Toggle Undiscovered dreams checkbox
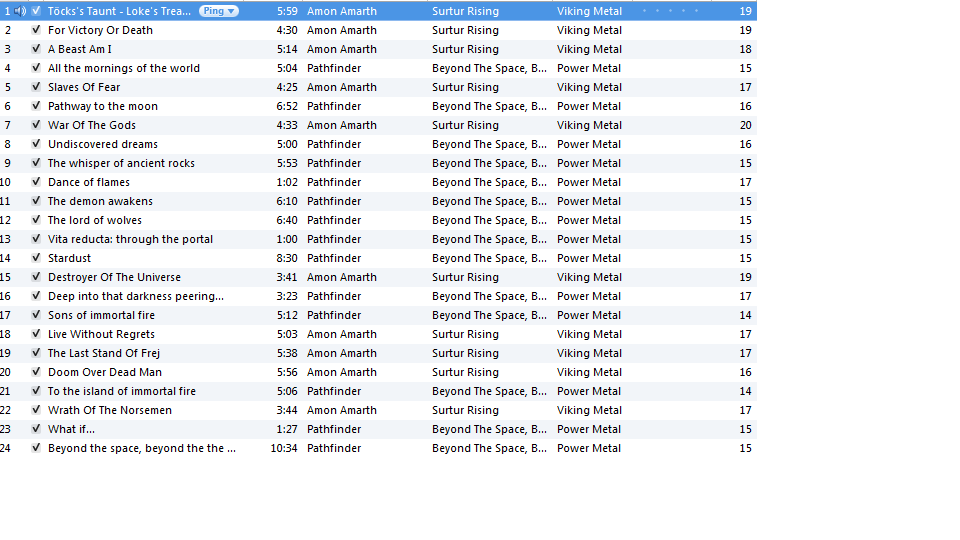The image size is (960, 540). pos(36,143)
